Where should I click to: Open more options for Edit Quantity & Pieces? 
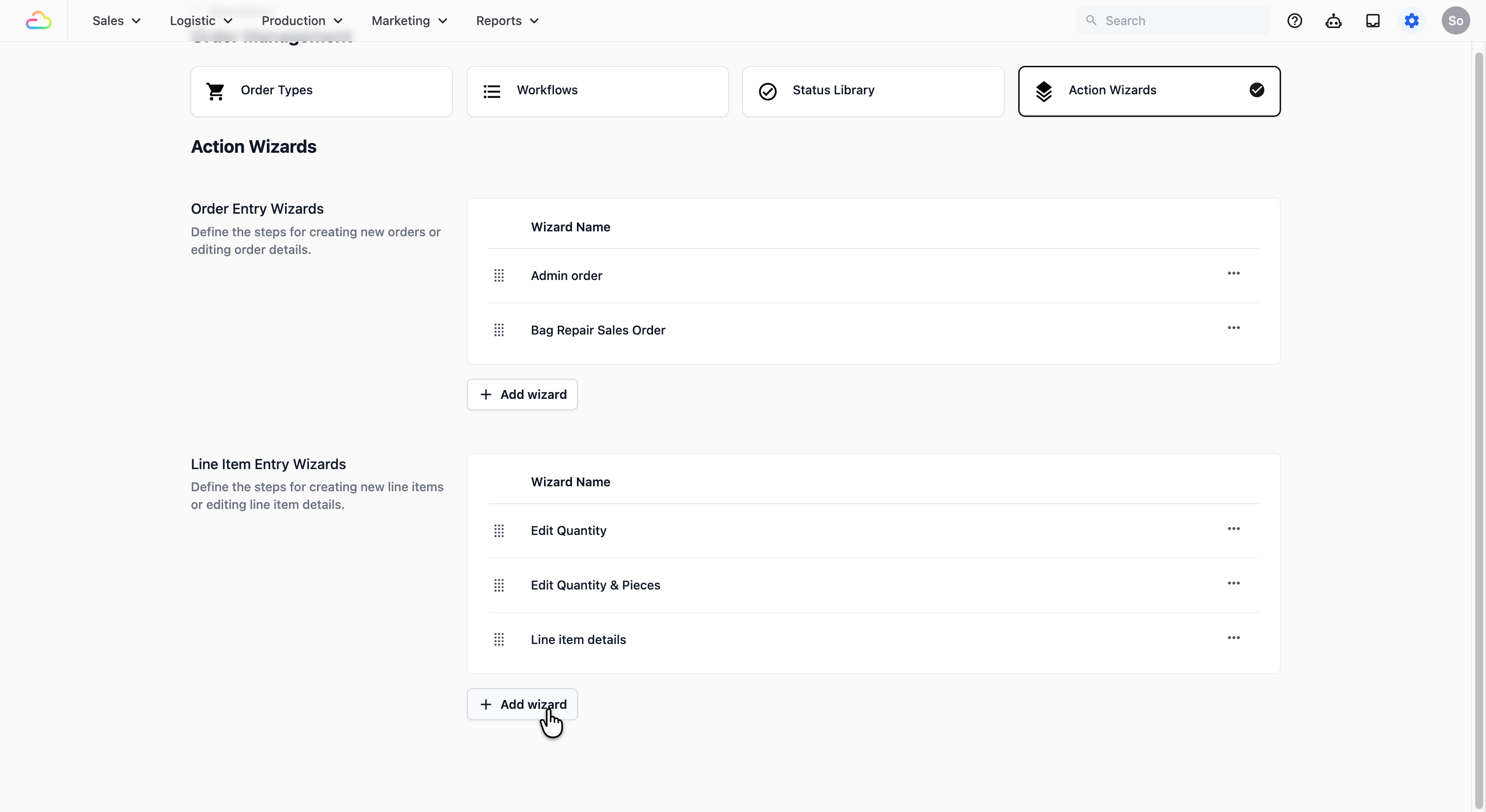click(x=1233, y=583)
